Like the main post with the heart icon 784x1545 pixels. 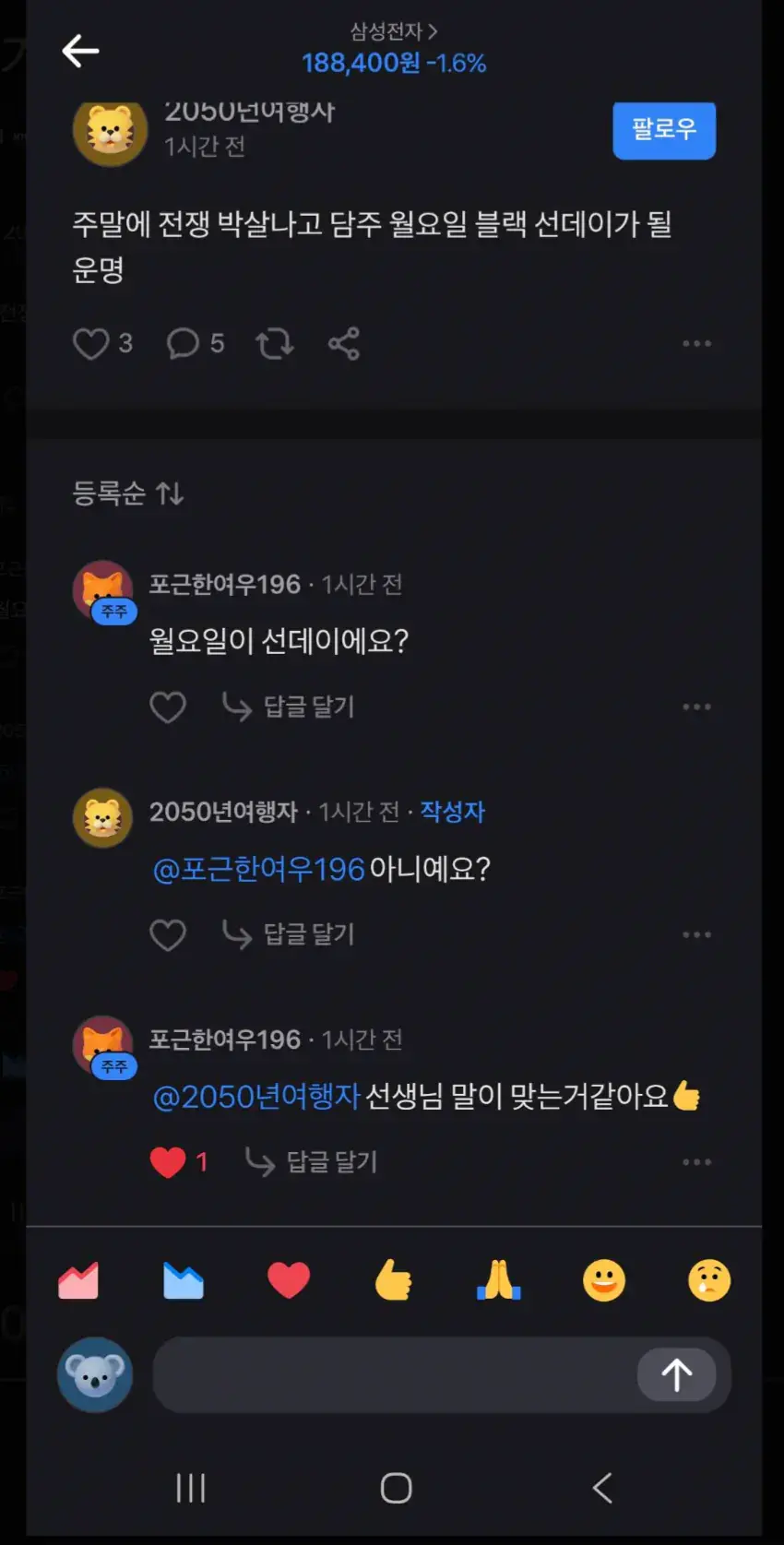pyautogui.click(x=91, y=344)
